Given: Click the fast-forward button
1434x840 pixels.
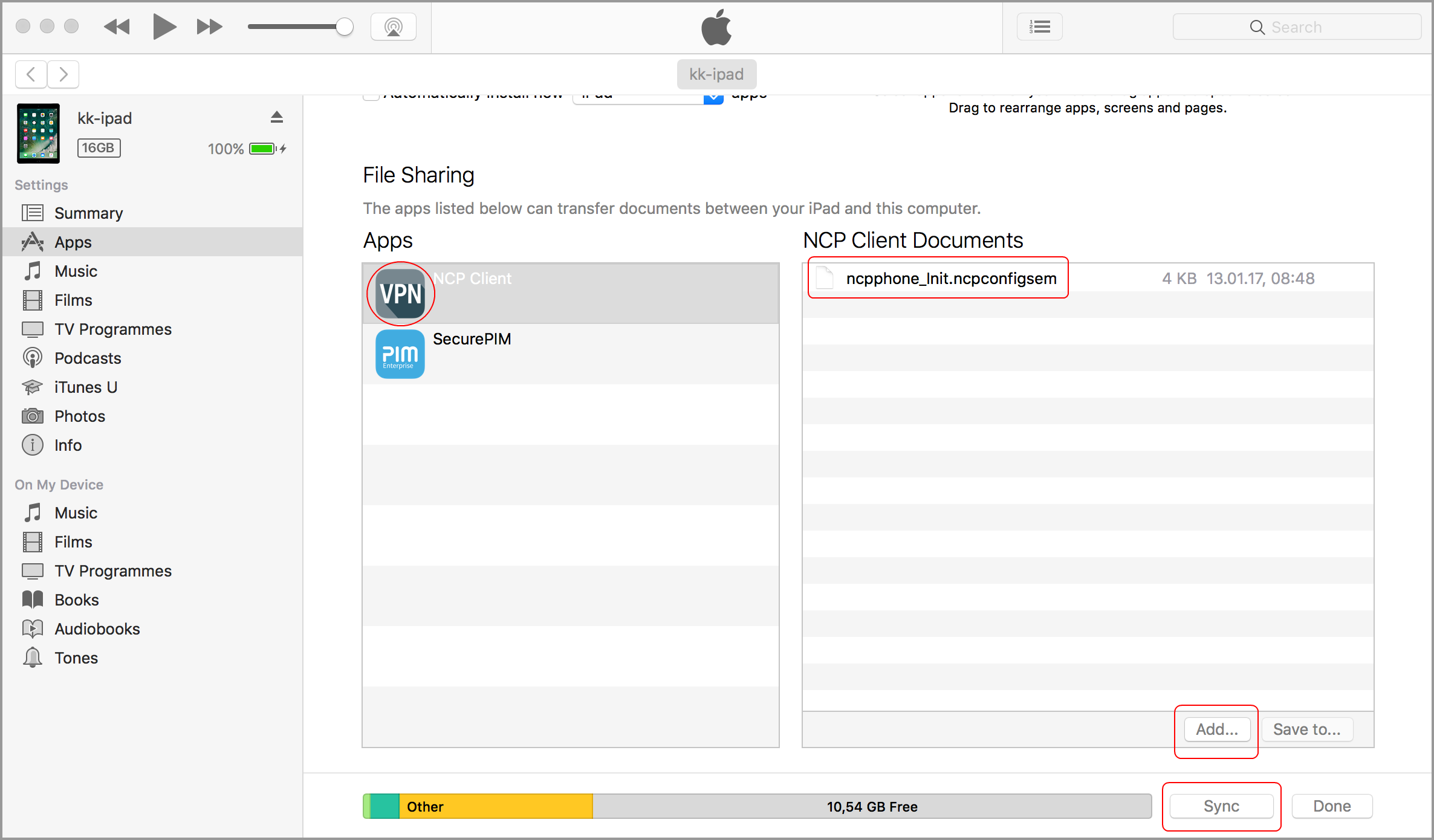Looking at the screenshot, I should click(x=209, y=27).
